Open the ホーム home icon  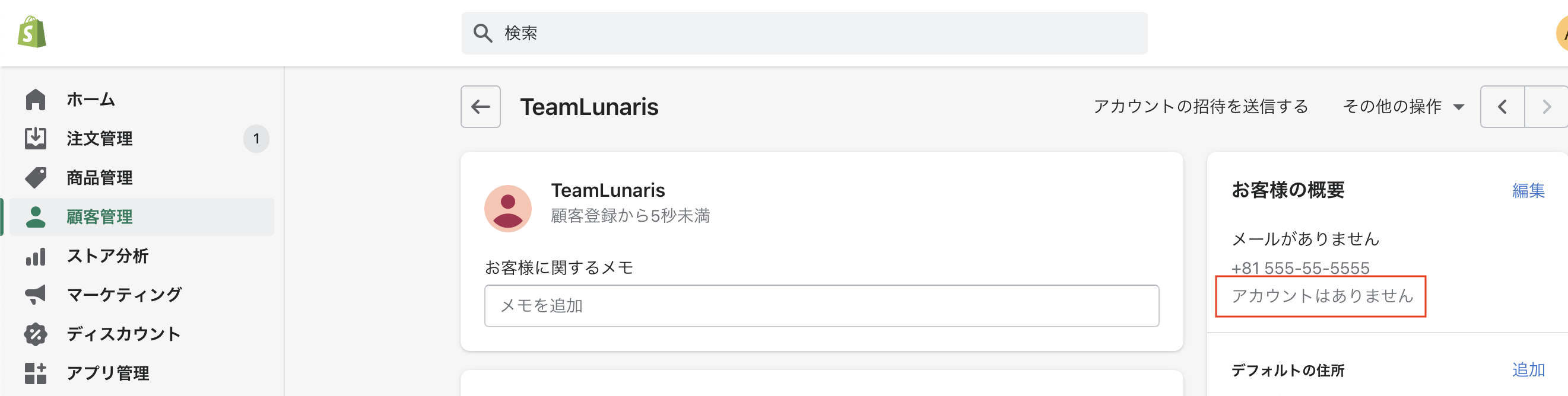pyautogui.click(x=35, y=99)
